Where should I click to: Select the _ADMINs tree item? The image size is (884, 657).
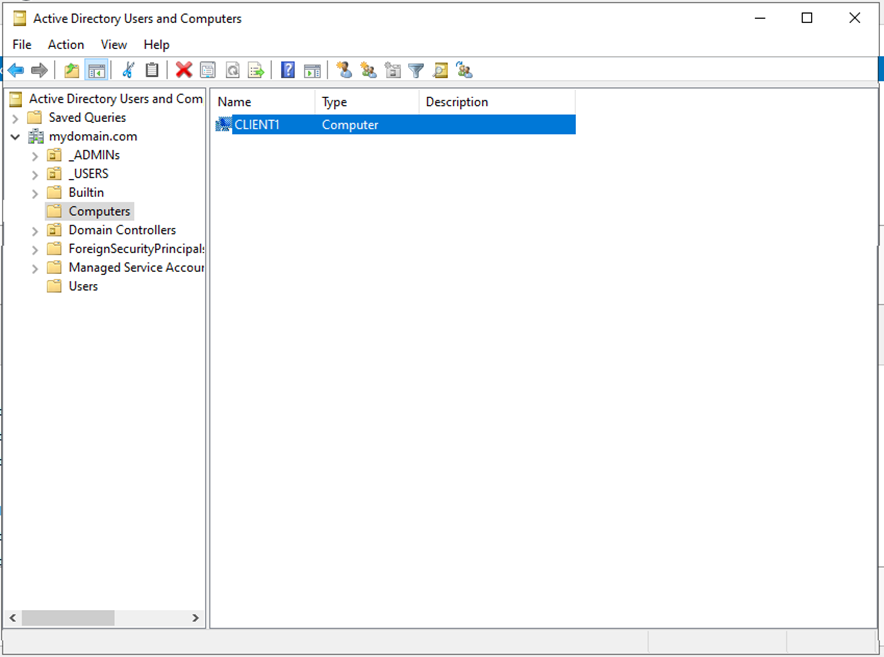(94, 155)
